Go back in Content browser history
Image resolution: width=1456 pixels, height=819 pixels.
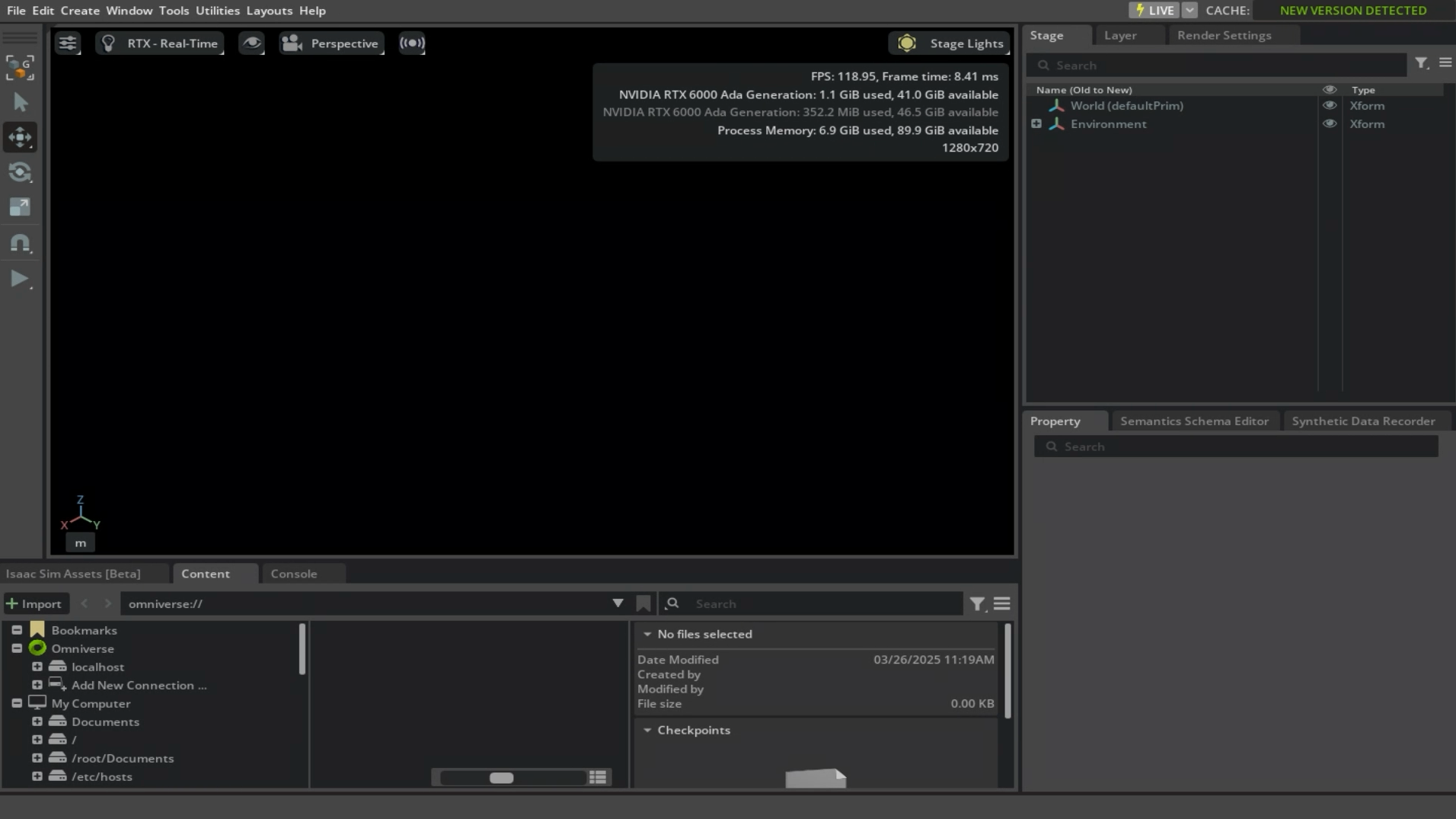[85, 603]
